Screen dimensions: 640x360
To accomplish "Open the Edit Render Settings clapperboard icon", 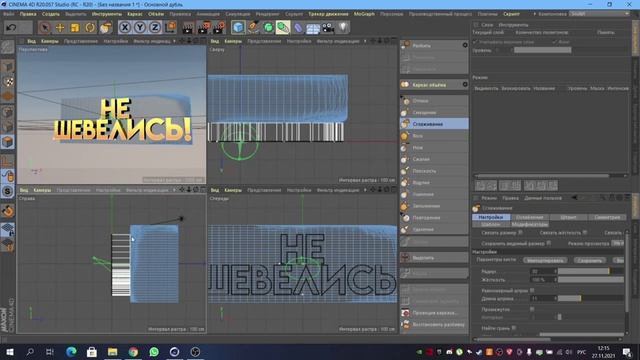I will pos(219,28).
